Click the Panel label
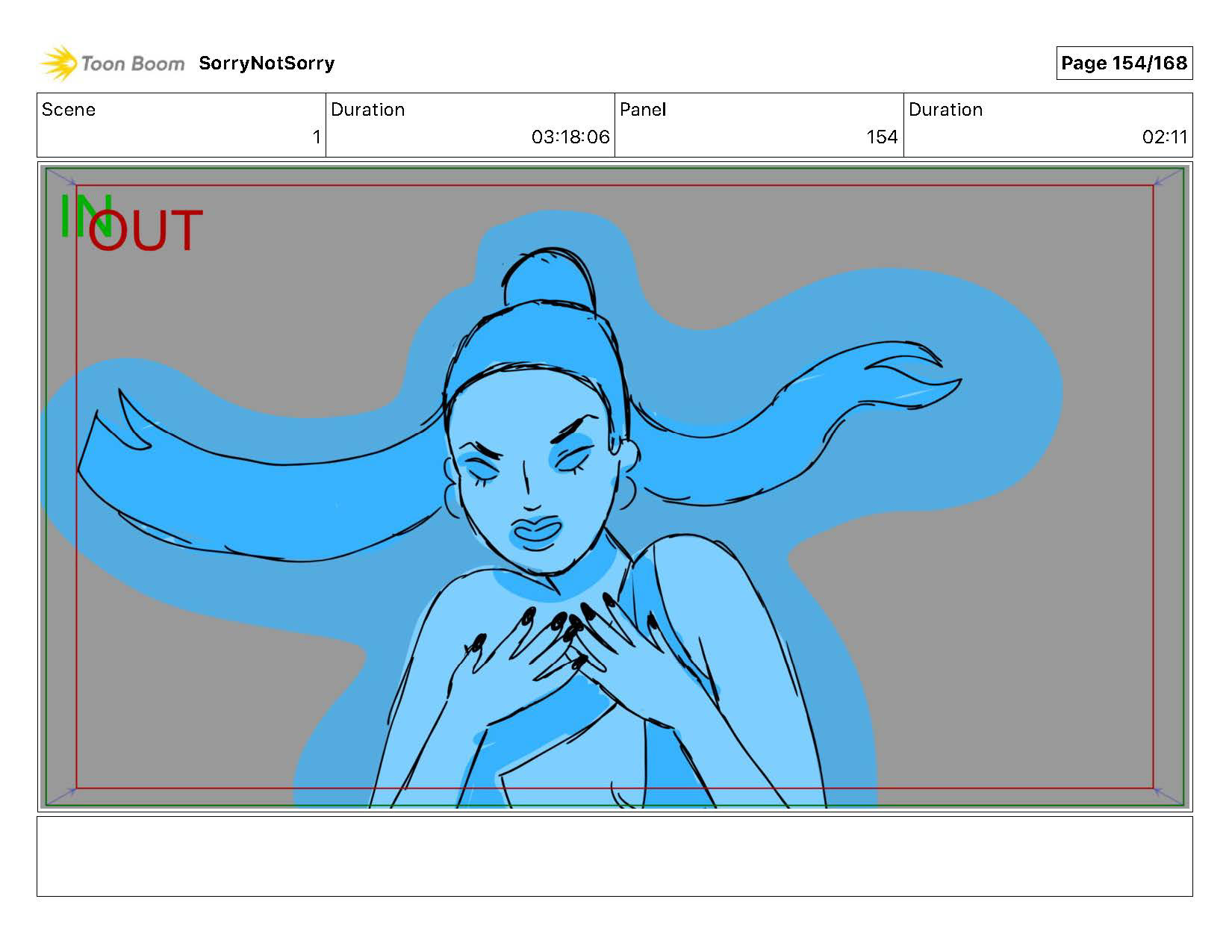The width and height of the screenshot is (1232, 952). (x=642, y=110)
